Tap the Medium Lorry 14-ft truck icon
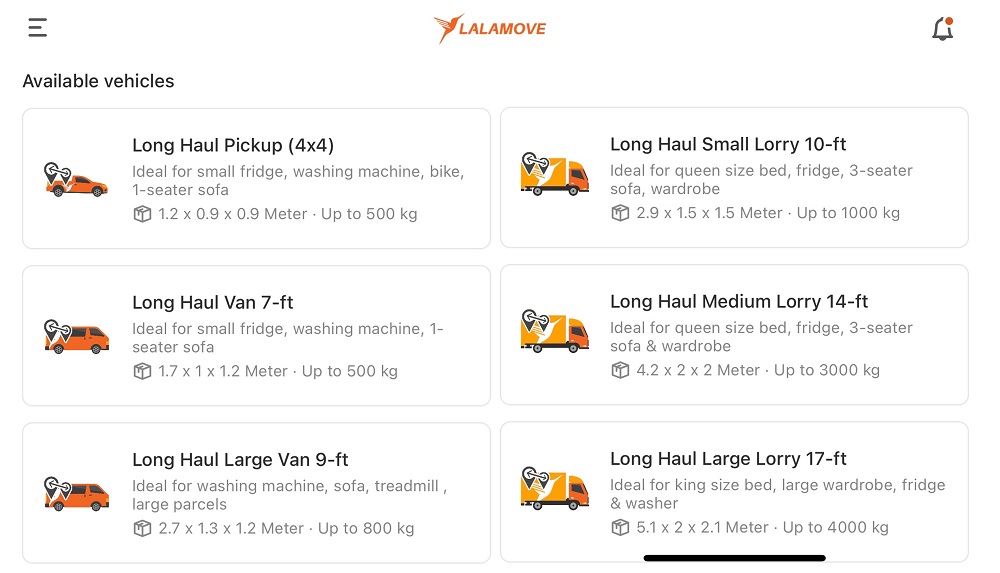The width and height of the screenshot is (1000, 573). coord(555,332)
